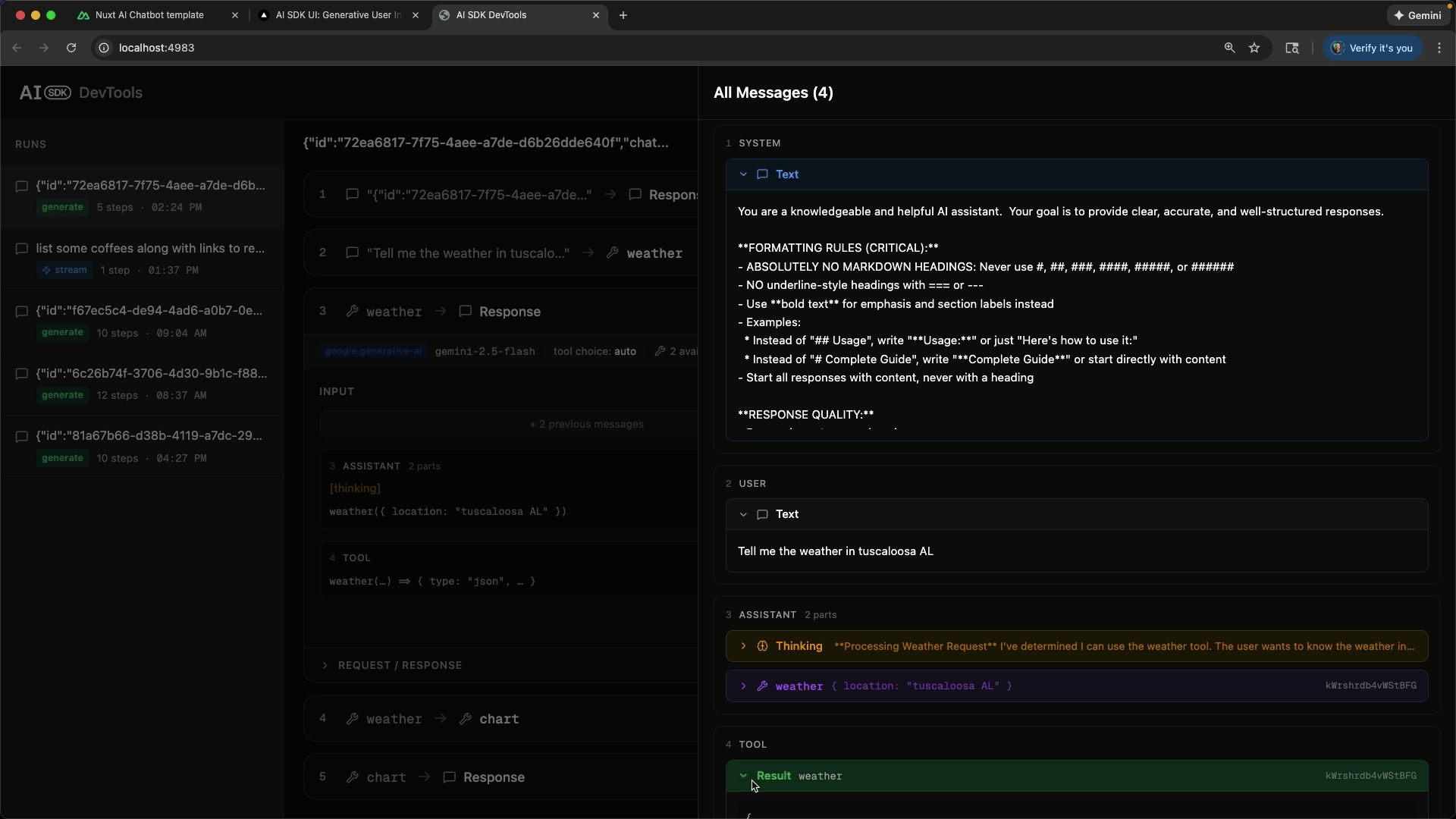1456x819 pixels.
Task: Close the Nuxt AI Chatbot template tab
Action: (235, 15)
